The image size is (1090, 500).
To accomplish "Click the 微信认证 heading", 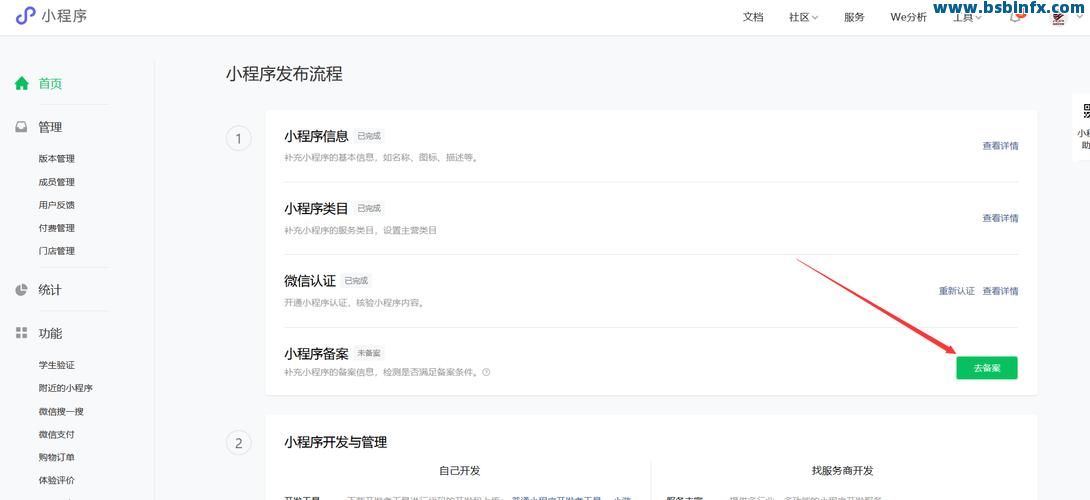I will [x=310, y=281].
